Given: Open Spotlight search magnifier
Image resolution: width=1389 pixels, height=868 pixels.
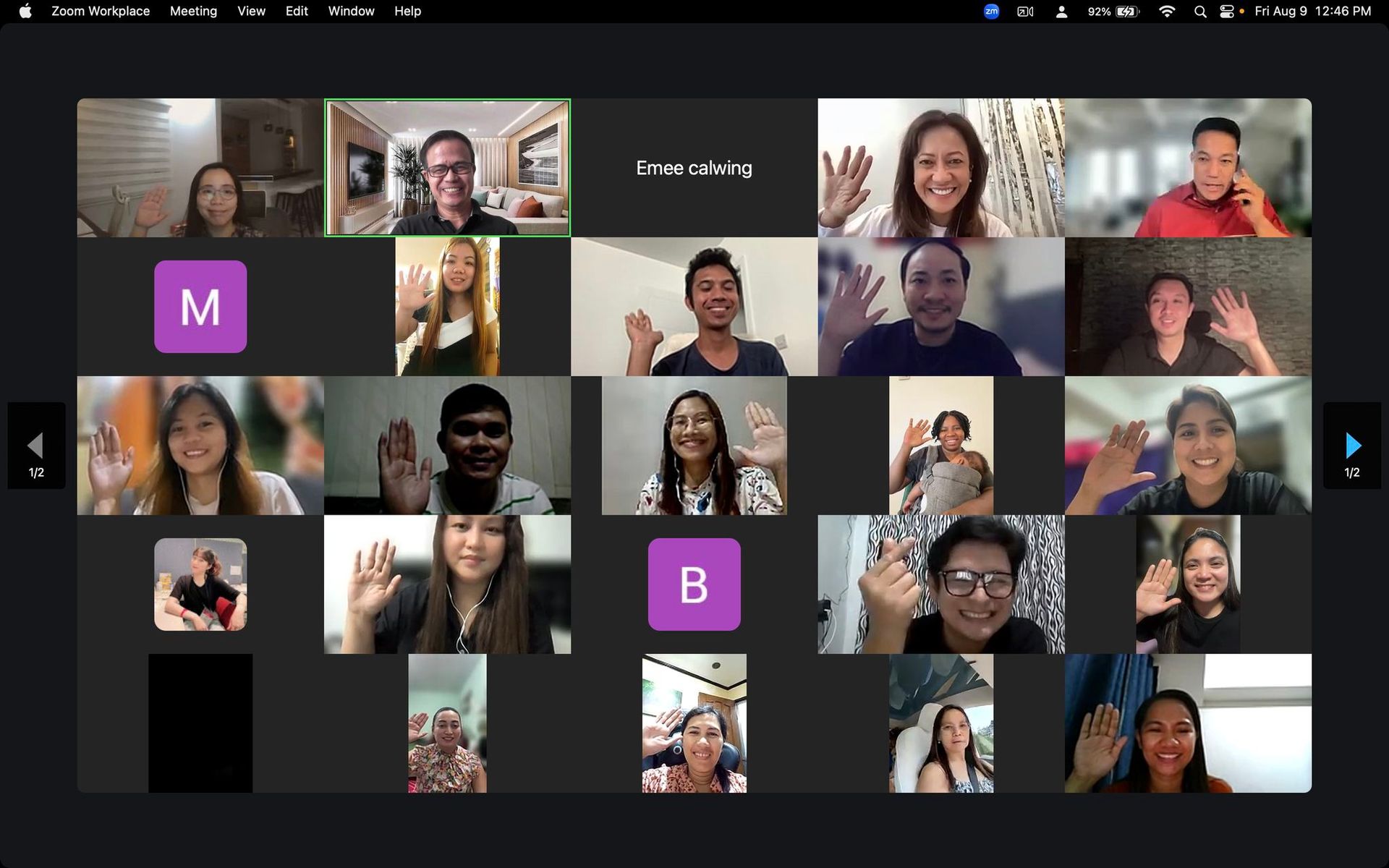Looking at the screenshot, I should (x=1200, y=12).
